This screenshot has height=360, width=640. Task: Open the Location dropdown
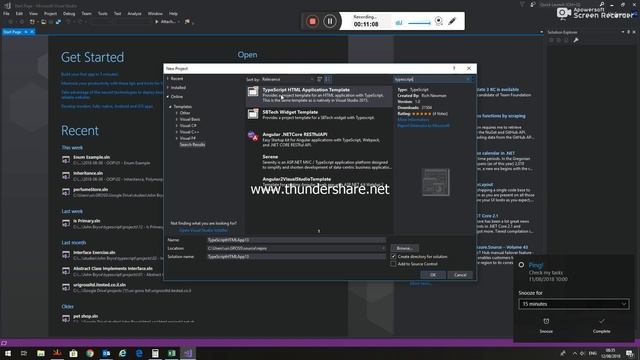coord(383,248)
